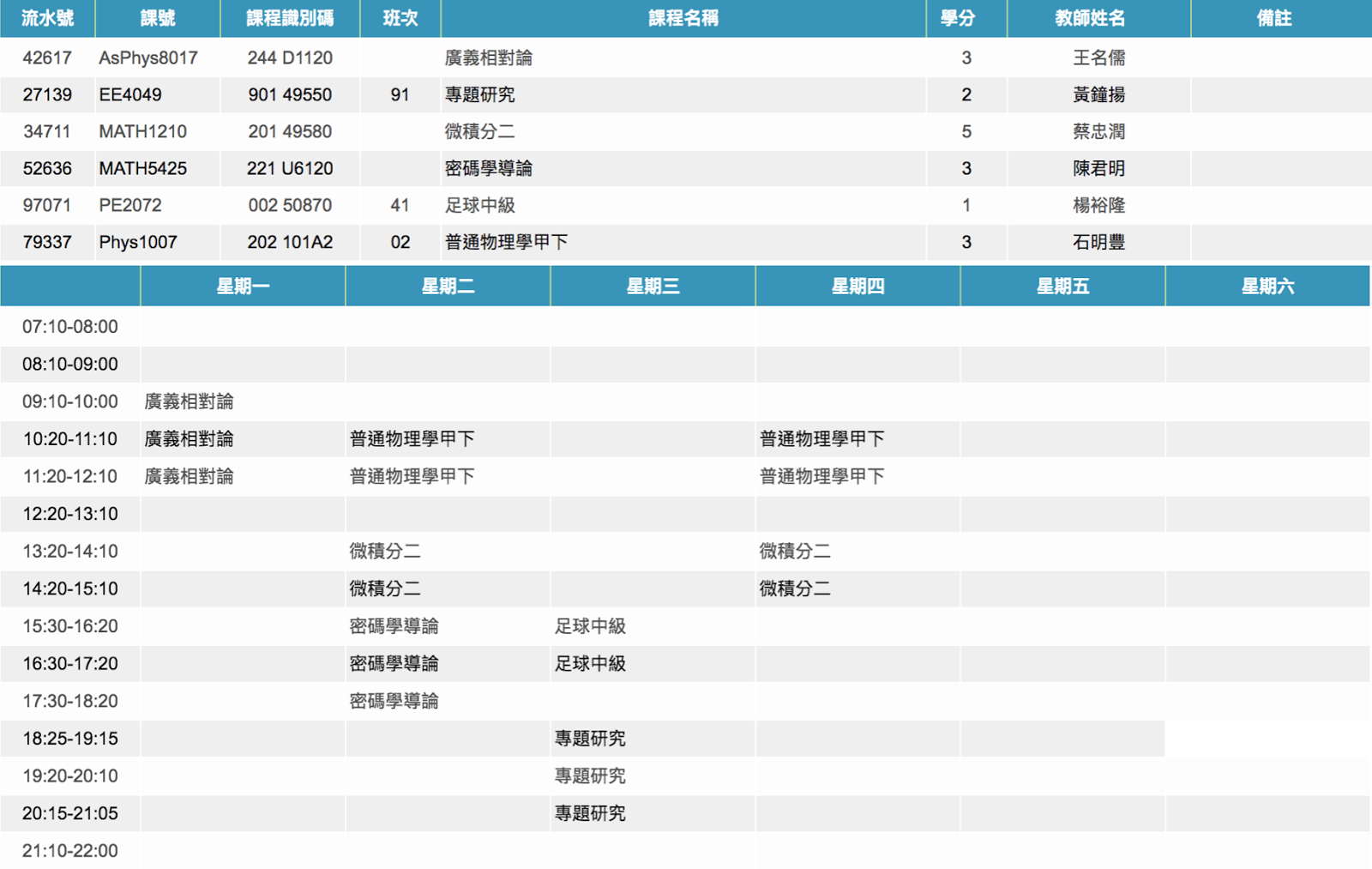Click the 課程名稱 column header
The image size is (1372, 869).
point(683,18)
